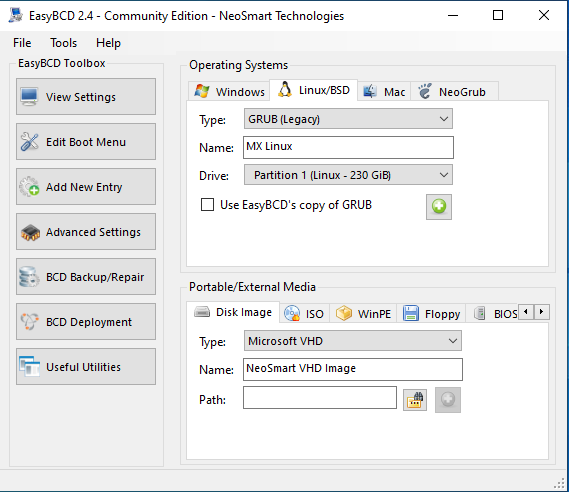Screen dimensions: 569x492
Task: Expand the GRUB (Legacy) type dropdown
Action: click(x=348, y=119)
